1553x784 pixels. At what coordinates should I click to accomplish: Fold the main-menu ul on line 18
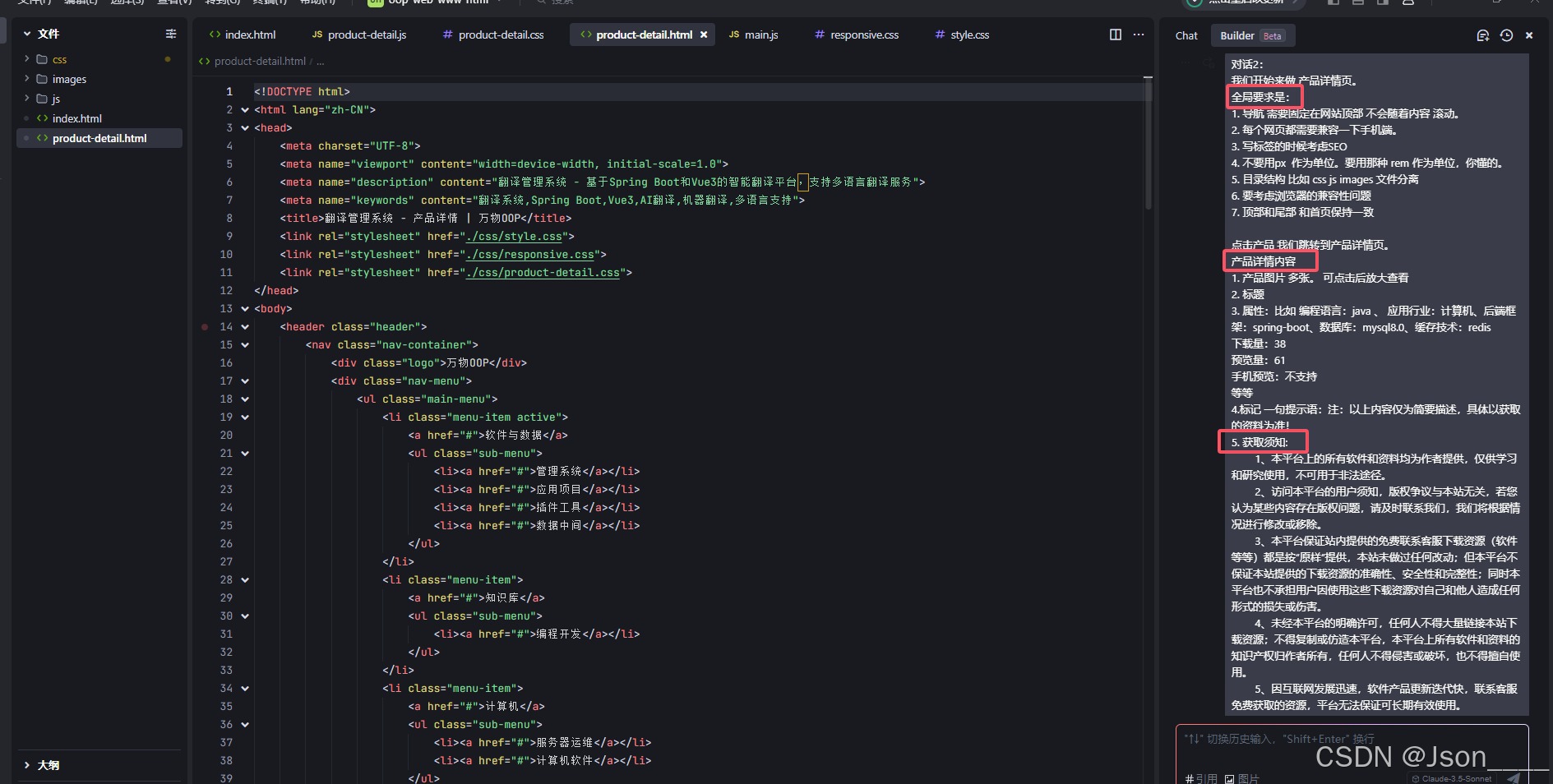pyautogui.click(x=245, y=399)
